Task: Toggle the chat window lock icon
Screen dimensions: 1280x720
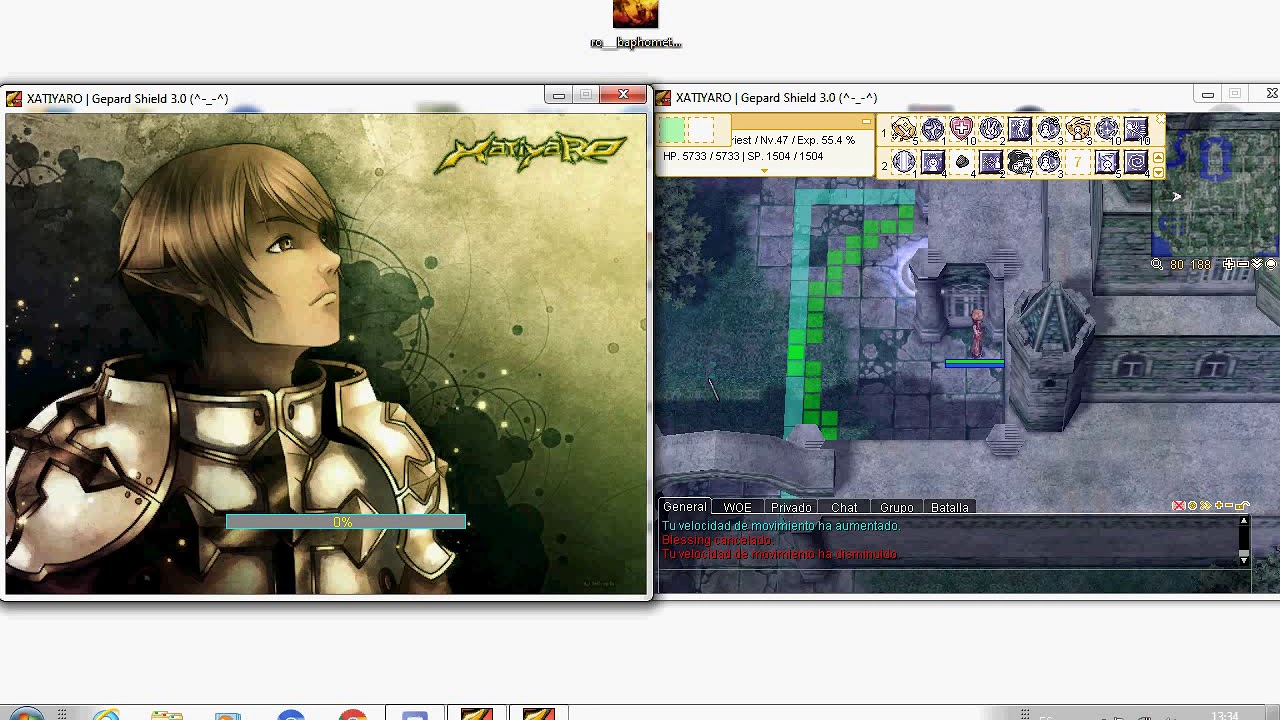Action: pos(1242,505)
